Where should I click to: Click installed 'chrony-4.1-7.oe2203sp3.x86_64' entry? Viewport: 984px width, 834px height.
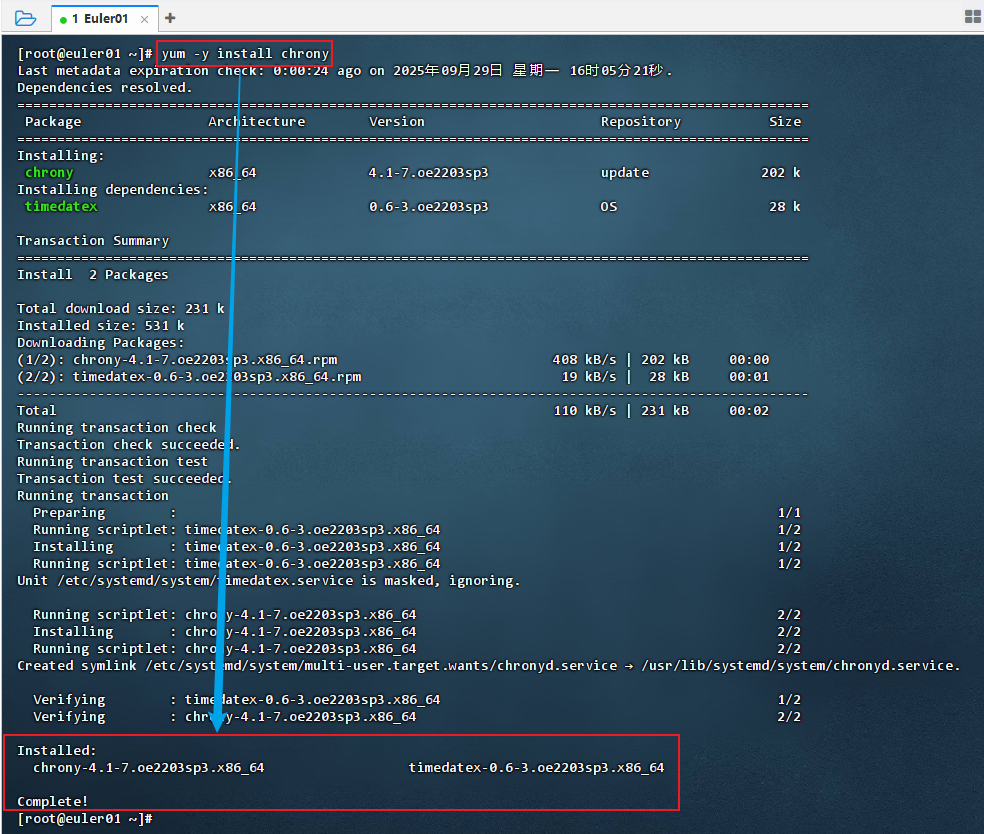point(149,767)
